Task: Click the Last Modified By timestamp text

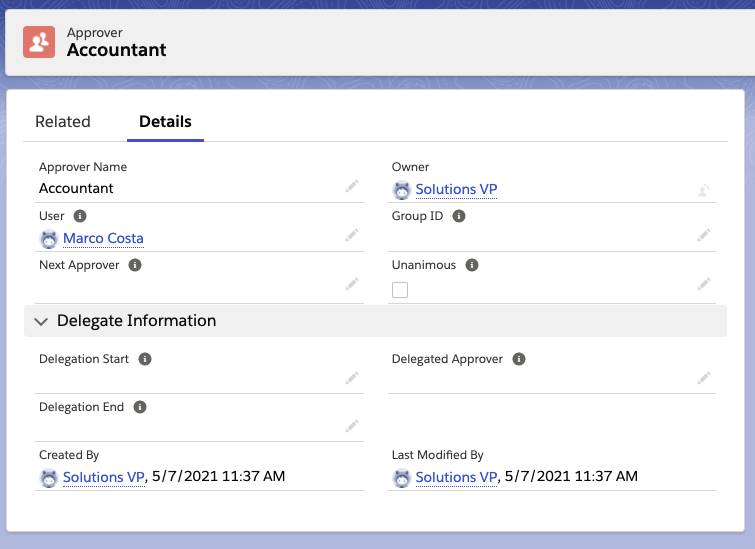Action: coord(571,476)
